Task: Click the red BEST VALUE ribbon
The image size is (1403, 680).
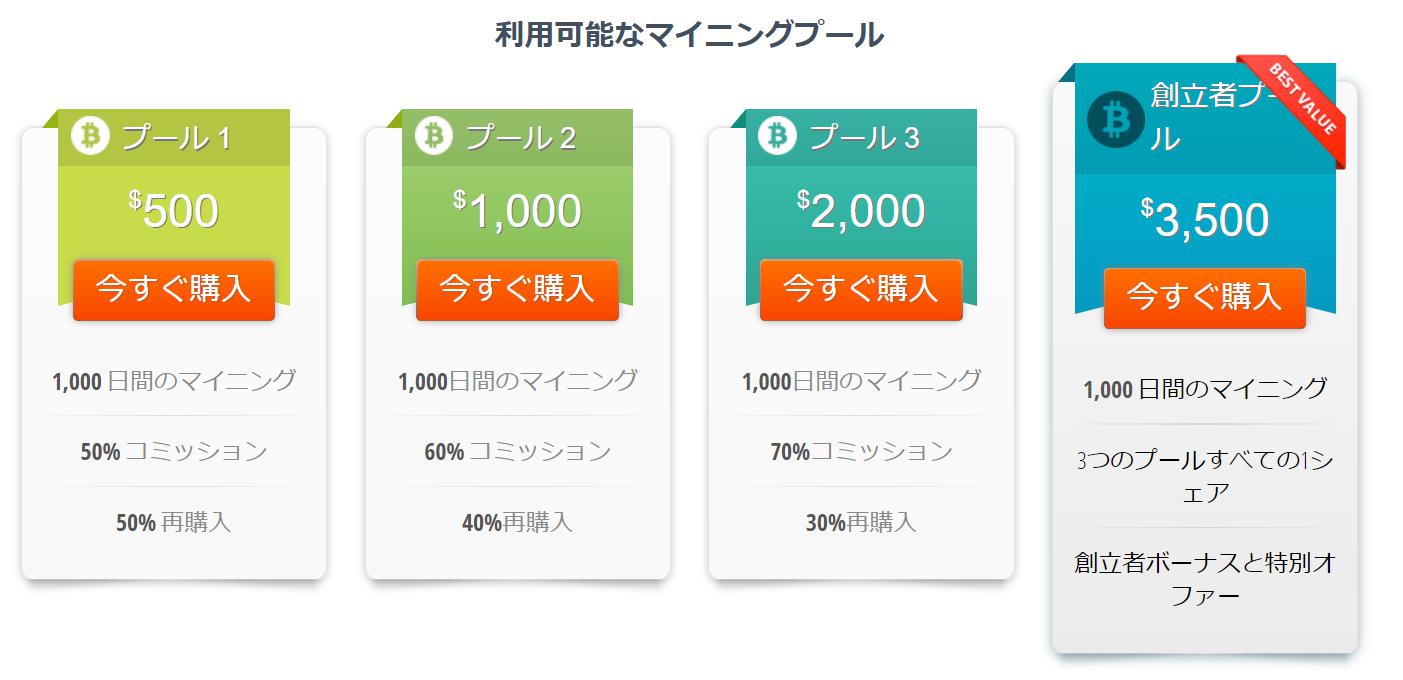Action: (1296, 106)
